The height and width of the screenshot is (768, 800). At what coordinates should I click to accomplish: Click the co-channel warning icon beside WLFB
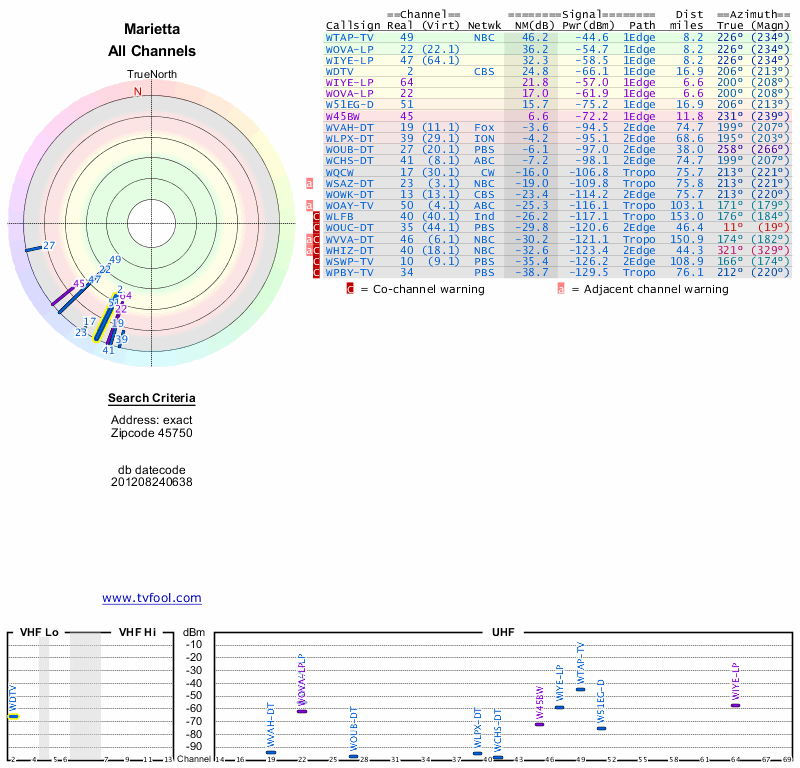click(317, 216)
